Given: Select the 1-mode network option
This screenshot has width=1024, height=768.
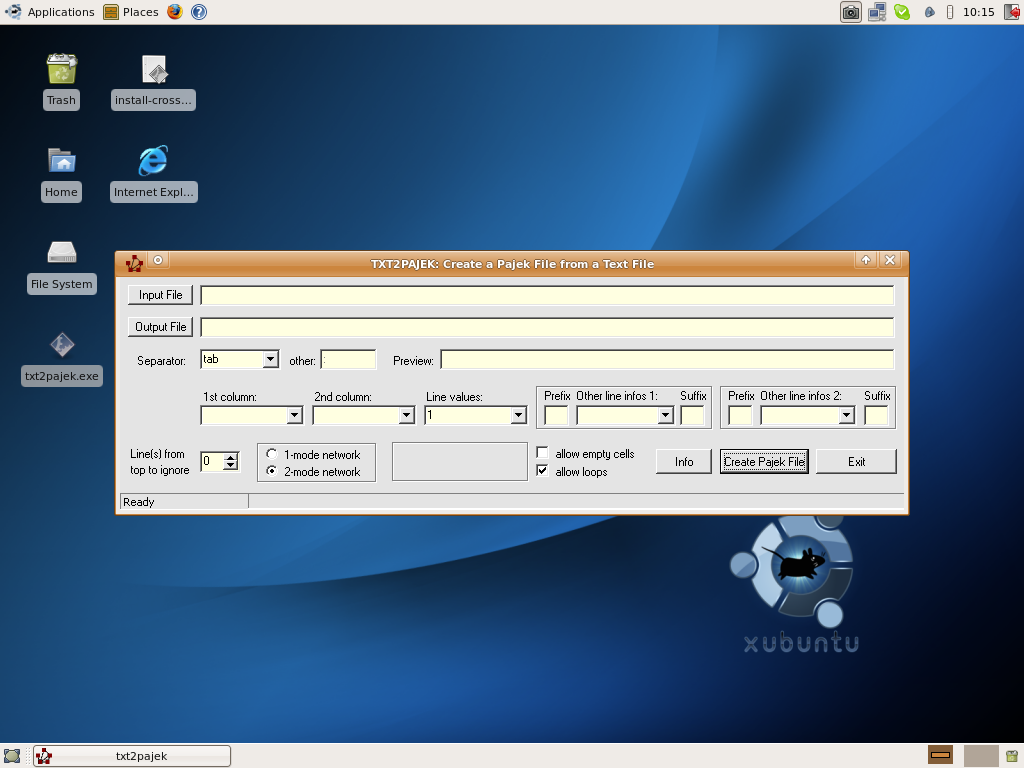Looking at the screenshot, I should click(x=270, y=453).
